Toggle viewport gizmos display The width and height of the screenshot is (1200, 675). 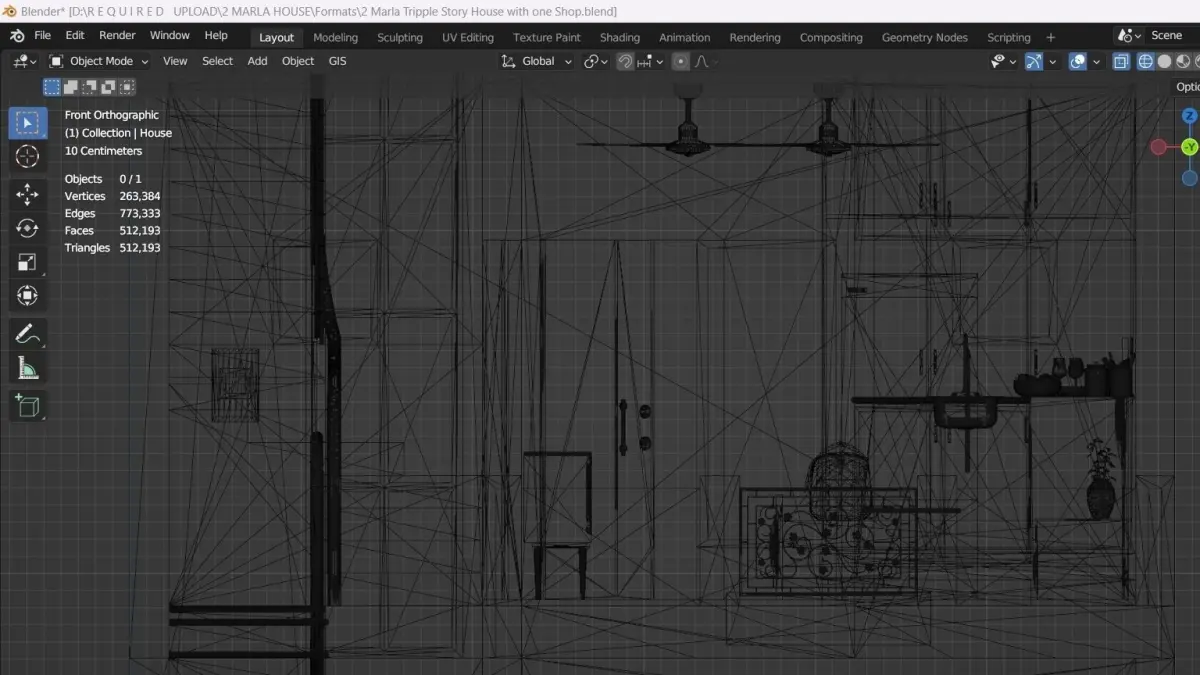coord(1035,61)
